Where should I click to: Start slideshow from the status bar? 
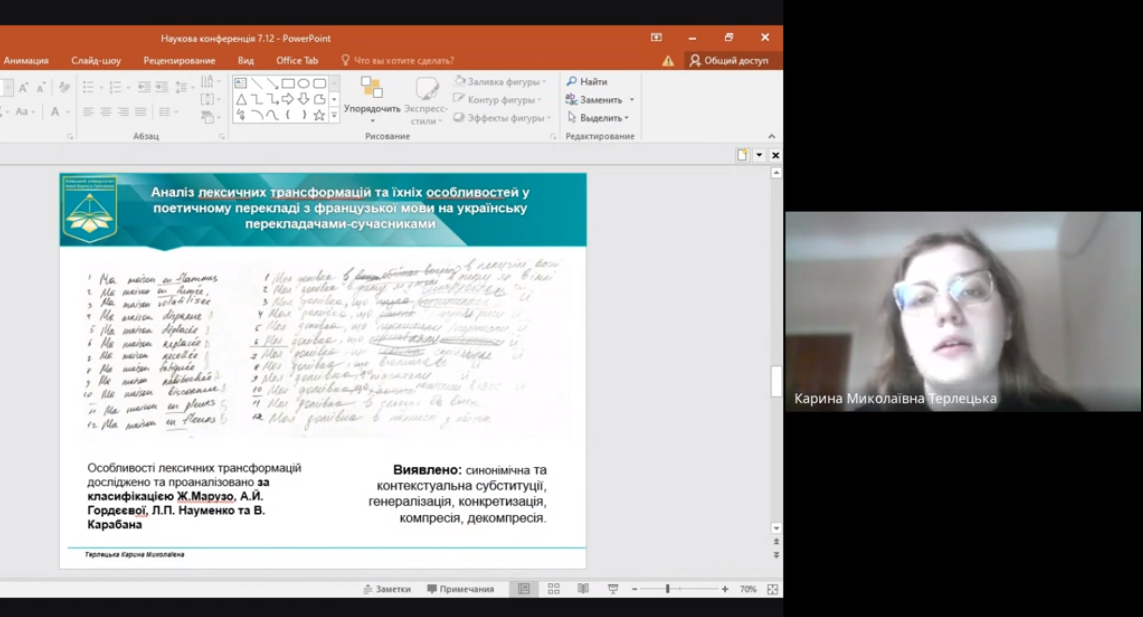[x=613, y=588]
